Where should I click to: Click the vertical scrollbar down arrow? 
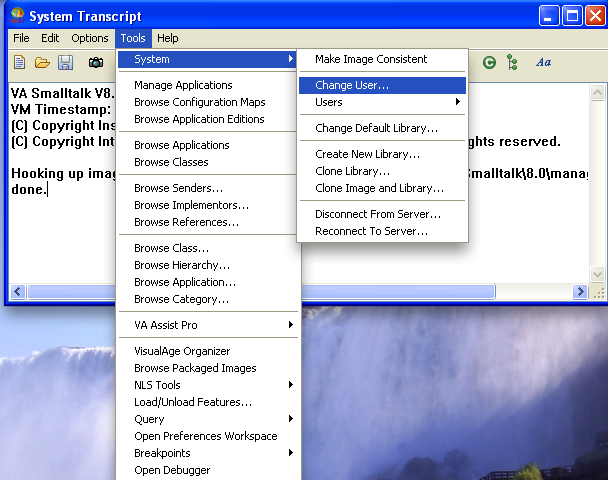tap(597, 275)
